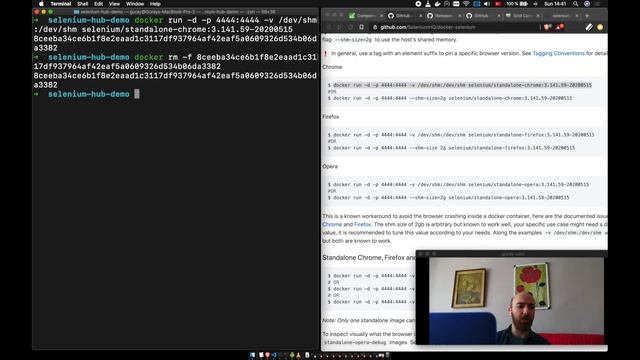Click the Wi-Fi status icon

coord(466,4)
